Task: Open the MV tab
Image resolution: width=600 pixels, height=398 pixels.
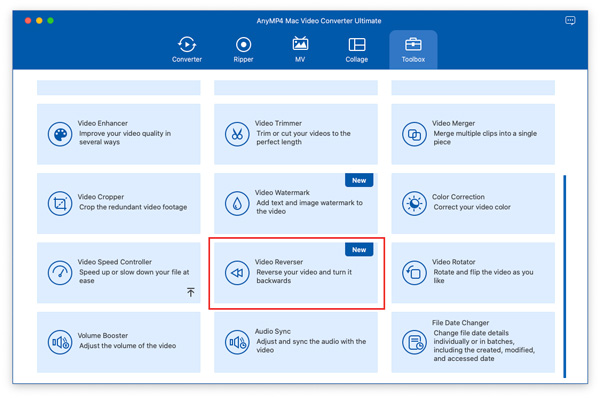Action: 300,50
